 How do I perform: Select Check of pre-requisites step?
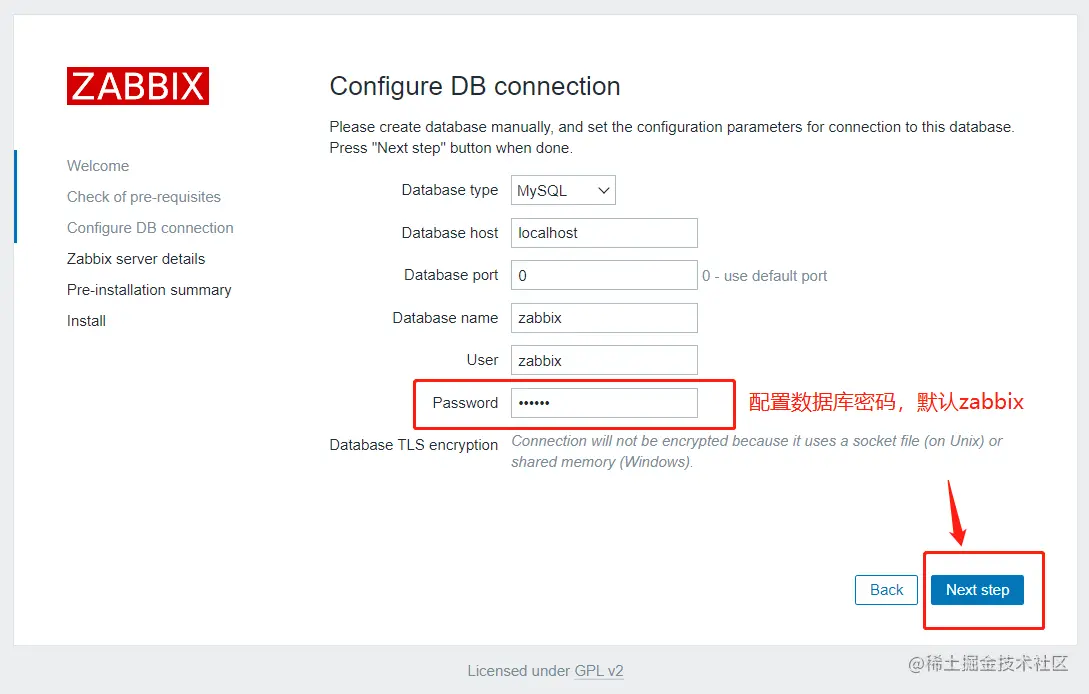click(144, 197)
